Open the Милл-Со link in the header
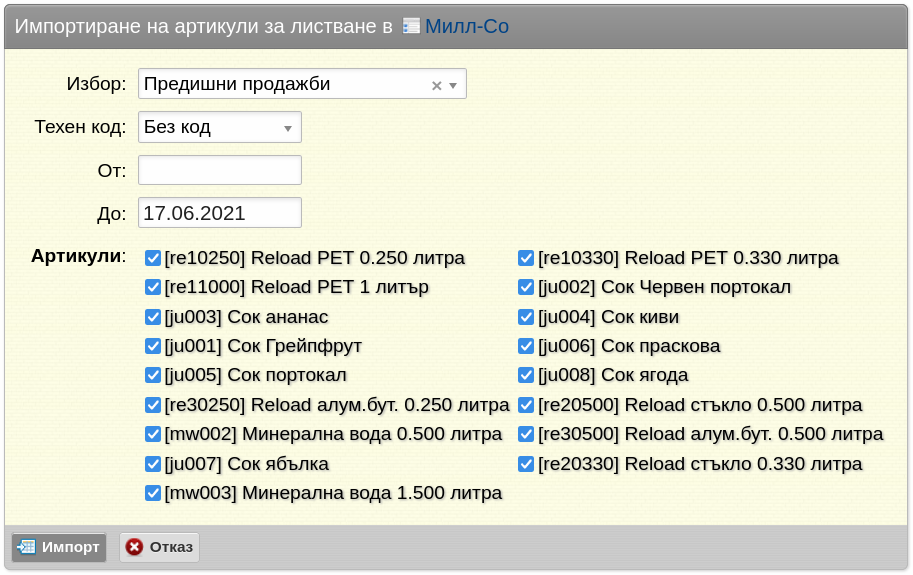This screenshot has width=913, height=575. point(466,26)
